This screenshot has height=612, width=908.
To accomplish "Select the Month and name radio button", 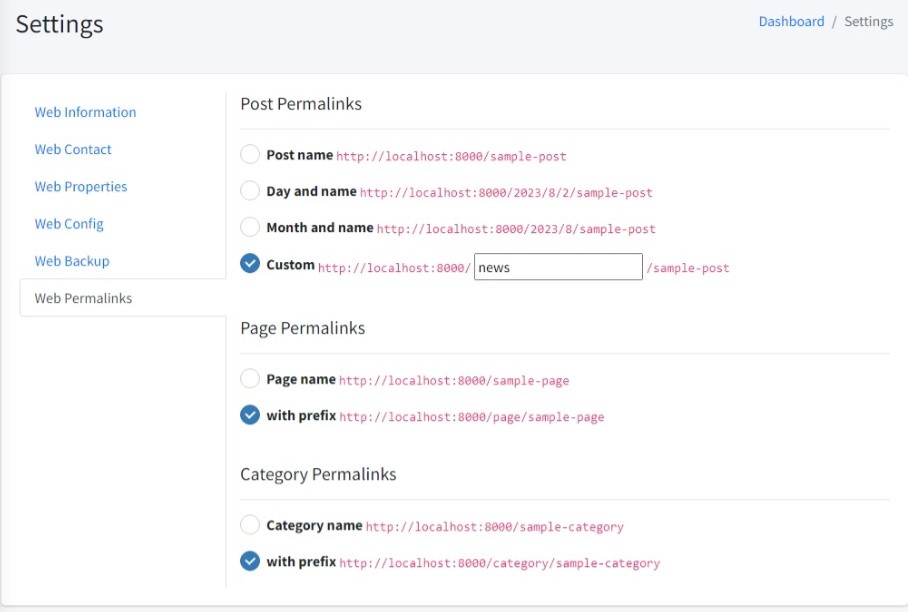I will tap(250, 228).
